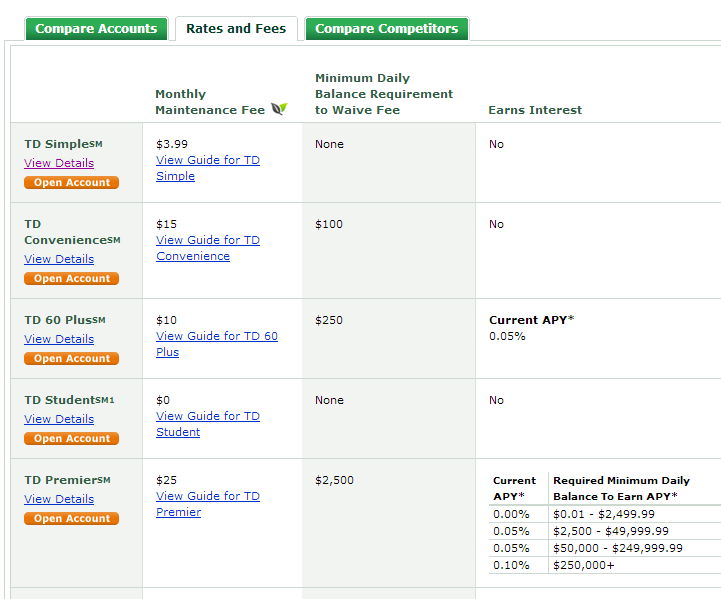
Task: Select the Rates and Fees tab
Action: [x=236, y=29]
